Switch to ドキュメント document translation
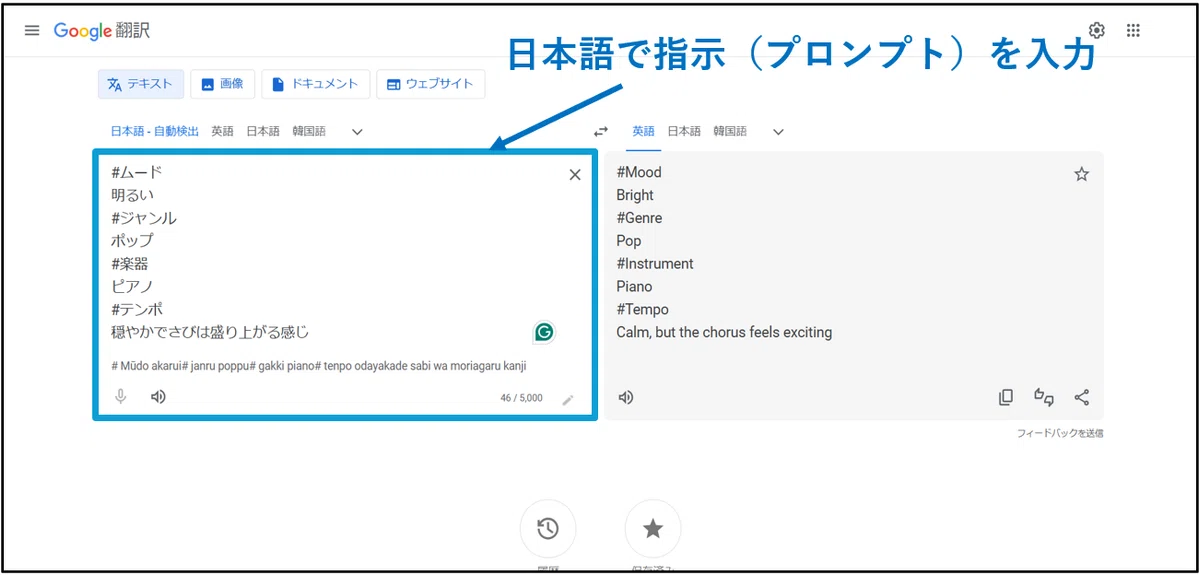The height and width of the screenshot is (575, 1200). 316,84
